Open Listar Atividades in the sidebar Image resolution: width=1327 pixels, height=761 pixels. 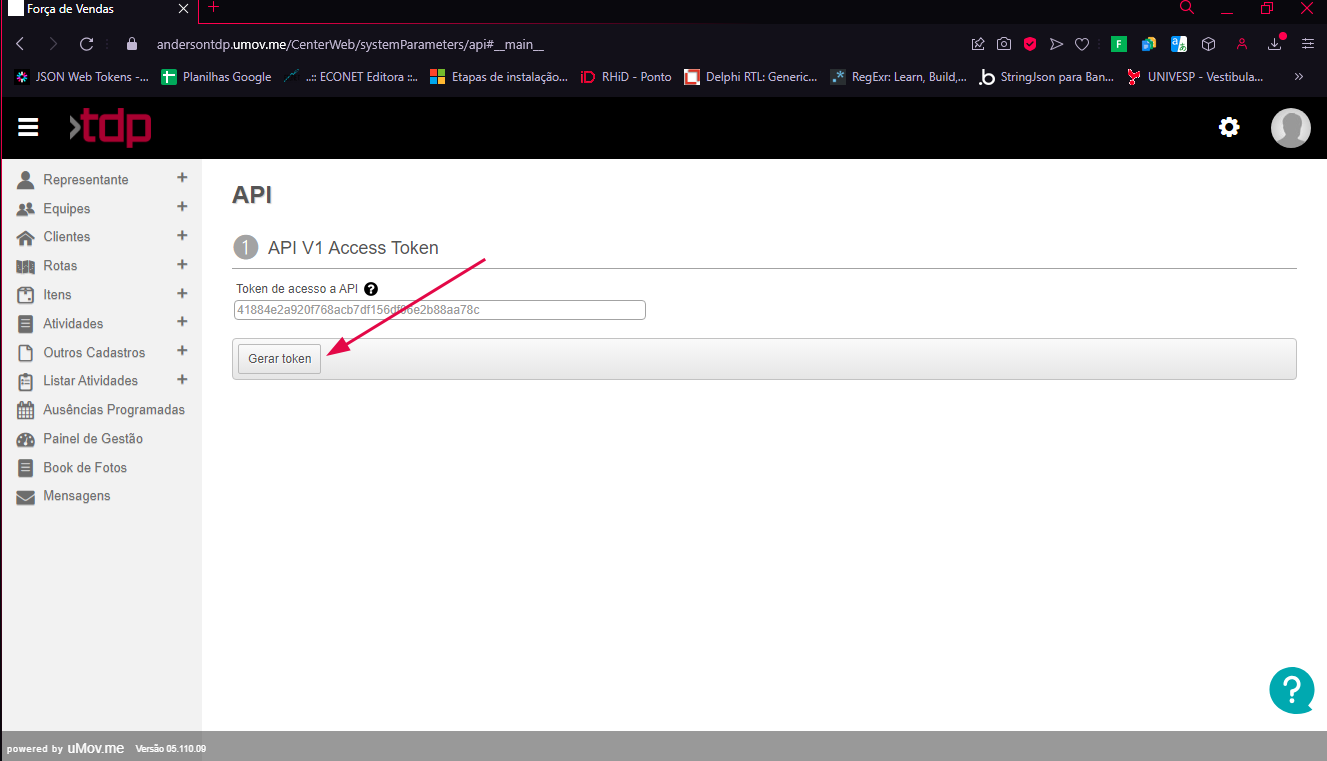pos(91,381)
